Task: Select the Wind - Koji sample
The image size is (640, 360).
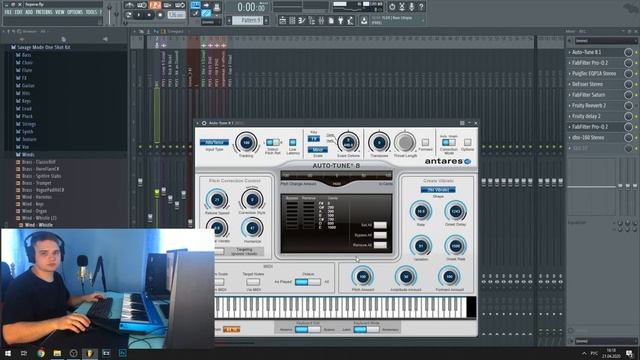Action: (x=33, y=204)
